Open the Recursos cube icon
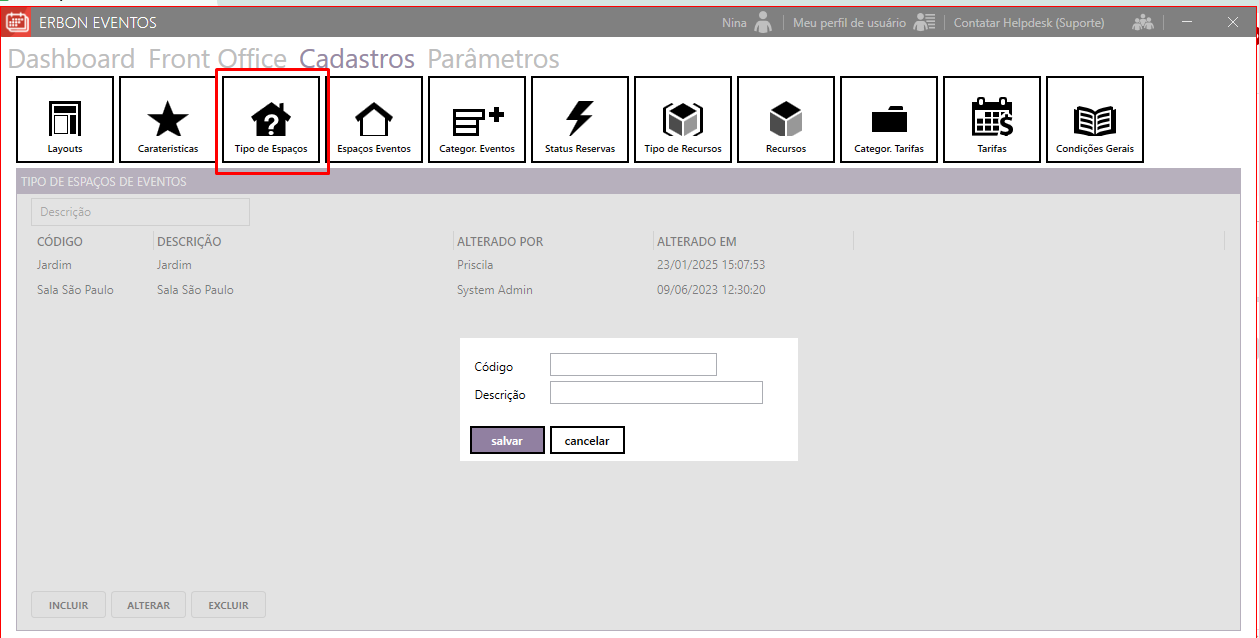Image resolution: width=1259 pixels, height=638 pixels. tap(786, 120)
